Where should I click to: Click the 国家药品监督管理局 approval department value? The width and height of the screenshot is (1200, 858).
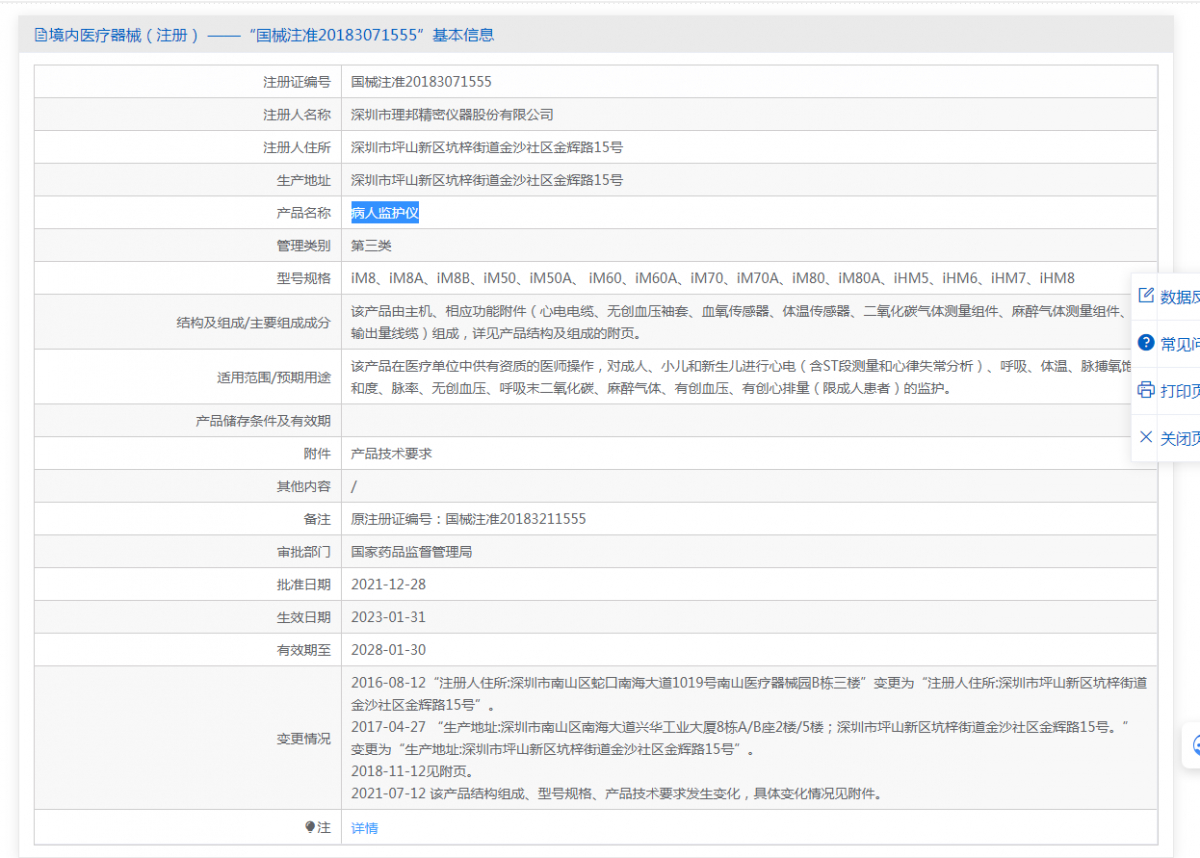pos(411,551)
